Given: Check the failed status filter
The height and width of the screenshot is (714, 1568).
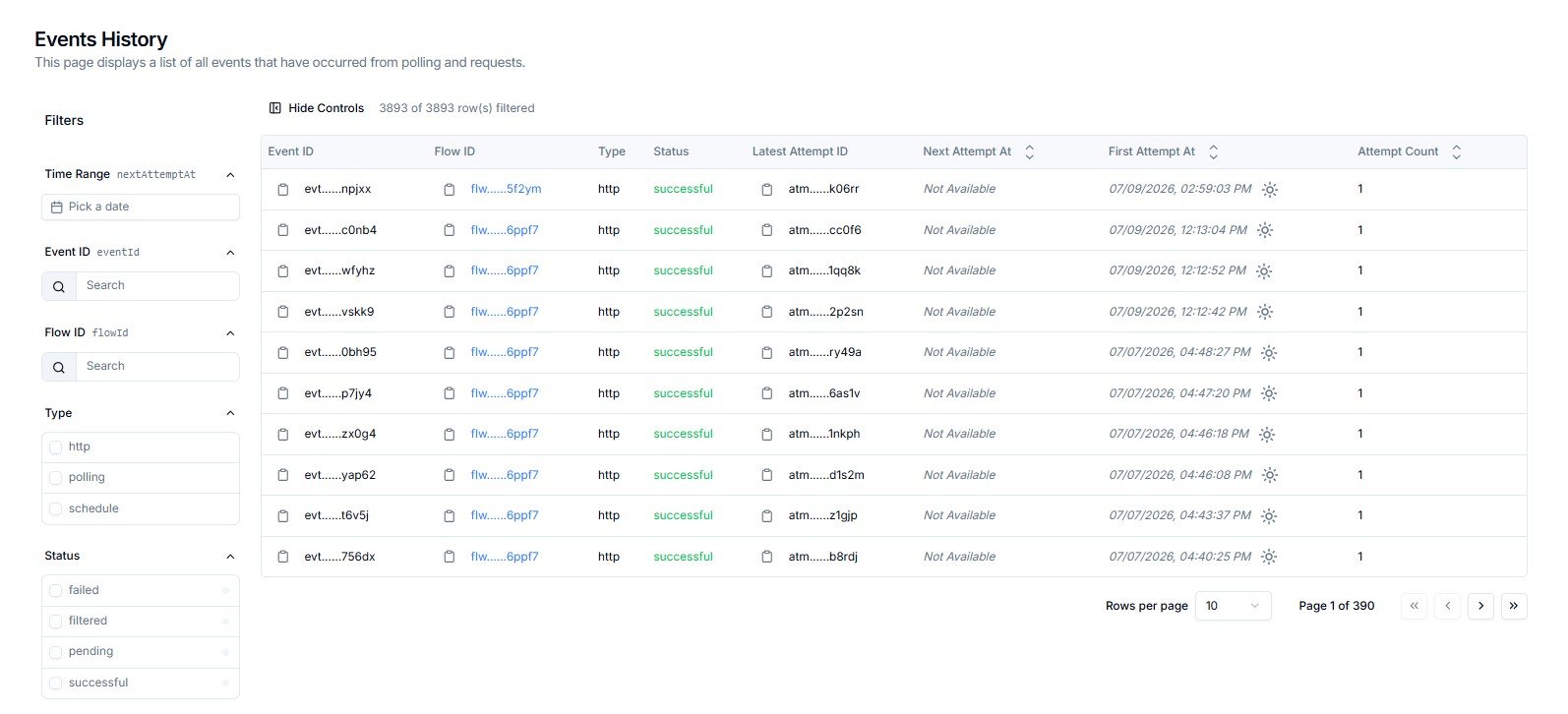Looking at the screenshot, I should (x=55, y=591).
